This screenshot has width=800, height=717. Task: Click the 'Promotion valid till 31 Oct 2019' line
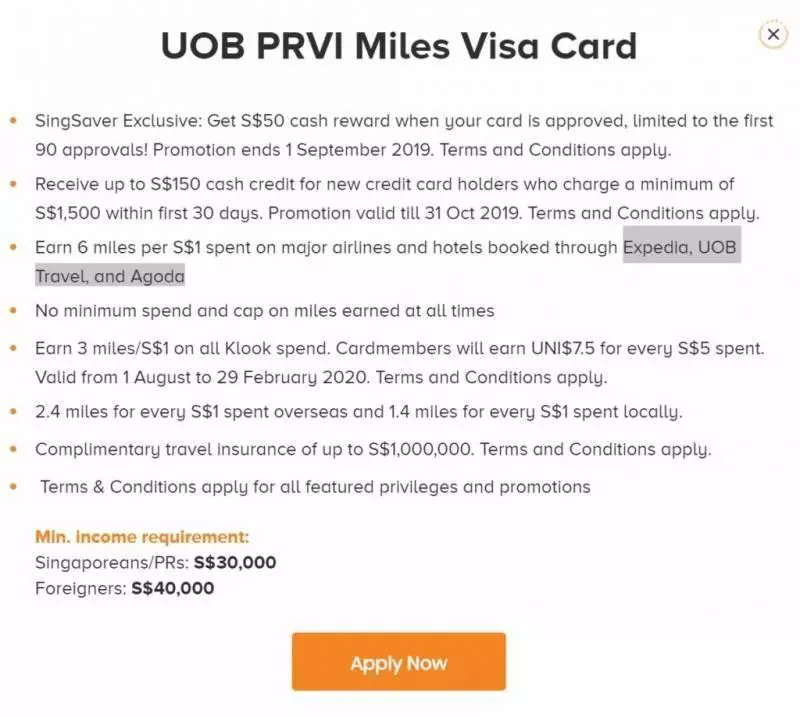pos(397,213)
